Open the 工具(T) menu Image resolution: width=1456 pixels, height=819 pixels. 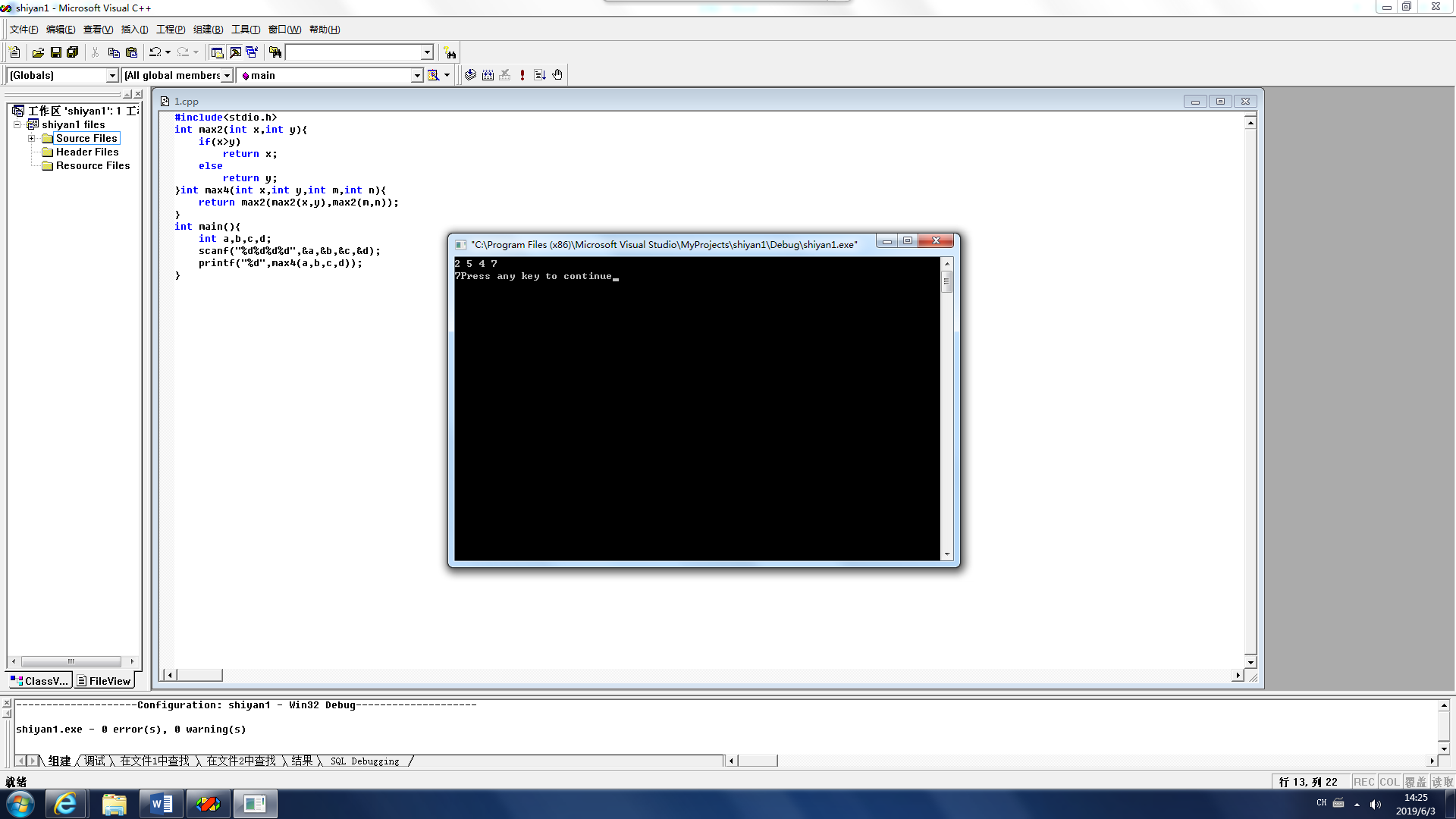pos(245,30)
